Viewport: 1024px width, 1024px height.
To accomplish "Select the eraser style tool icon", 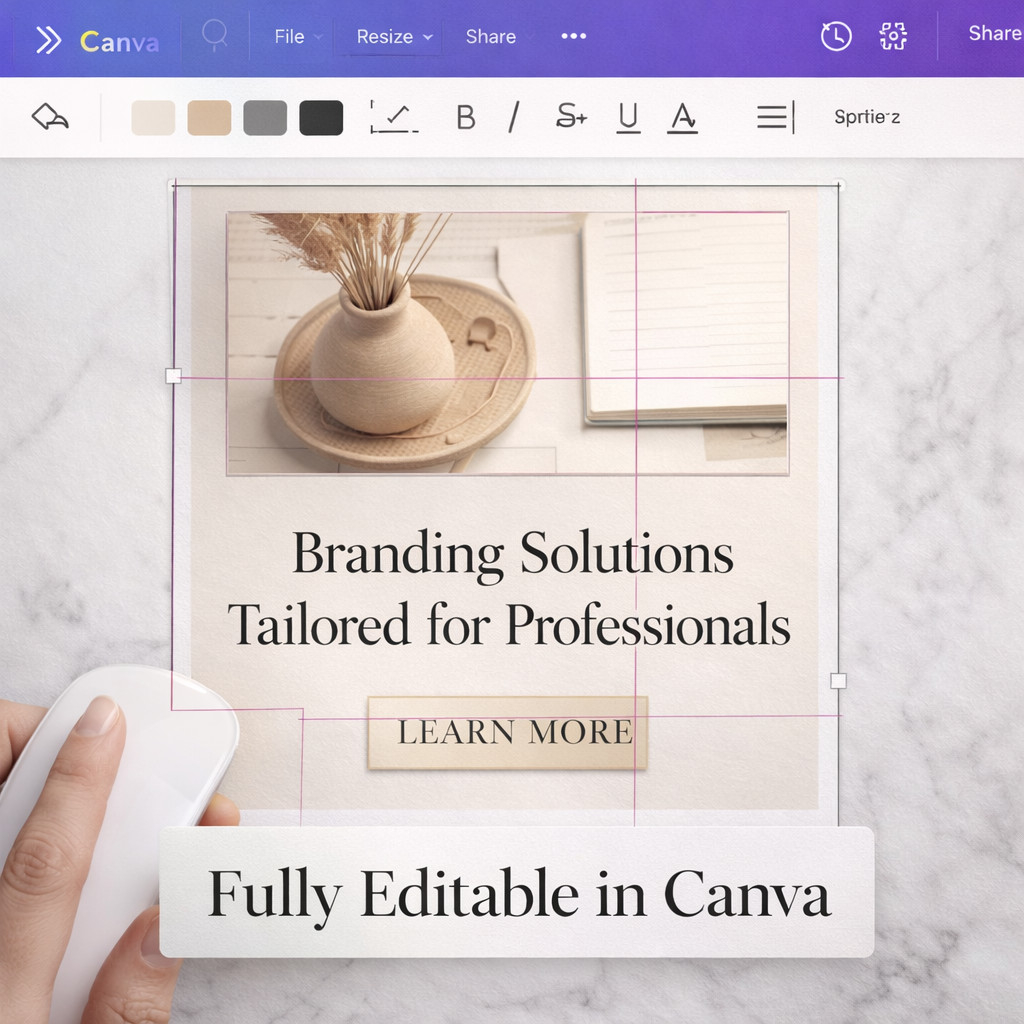I will pyautogui.click(x=50, y=117).
